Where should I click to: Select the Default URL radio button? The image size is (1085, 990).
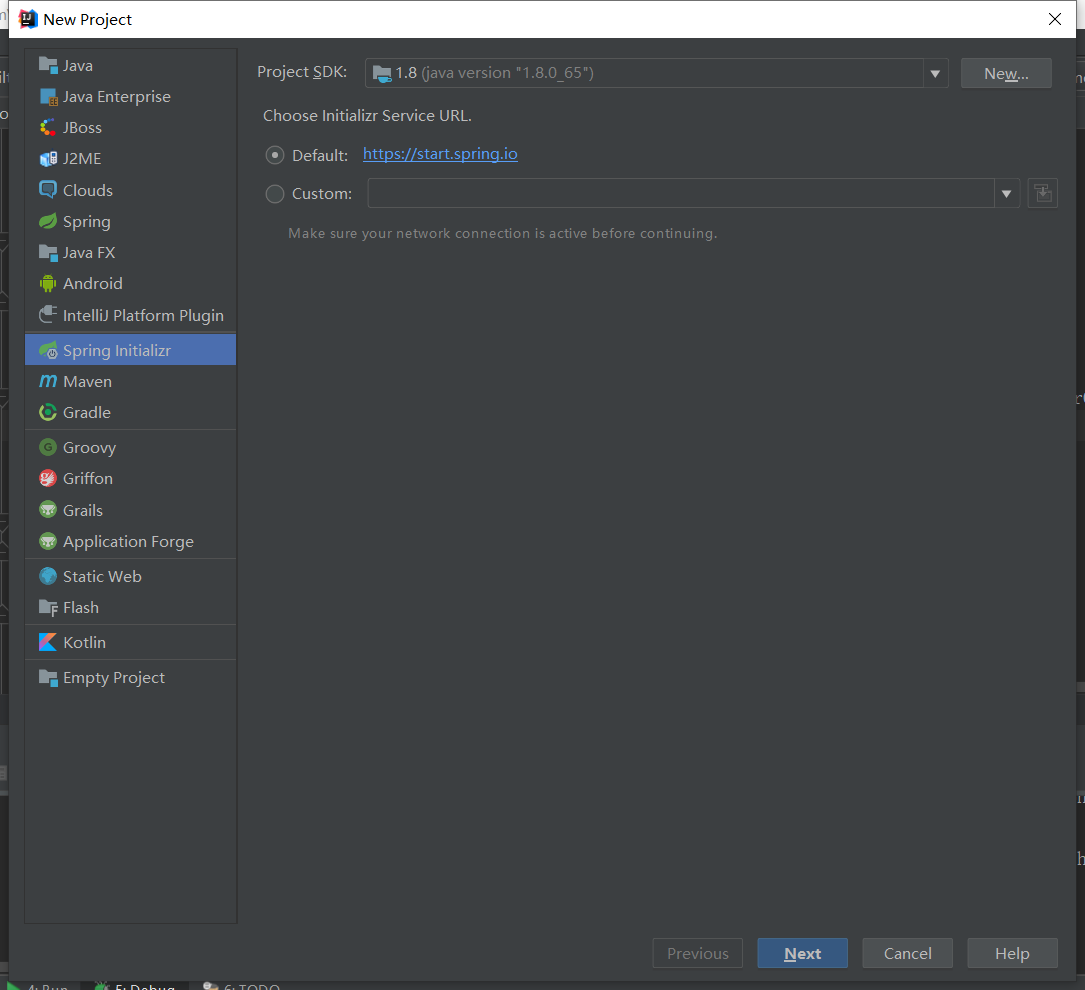tap(275, 155)
